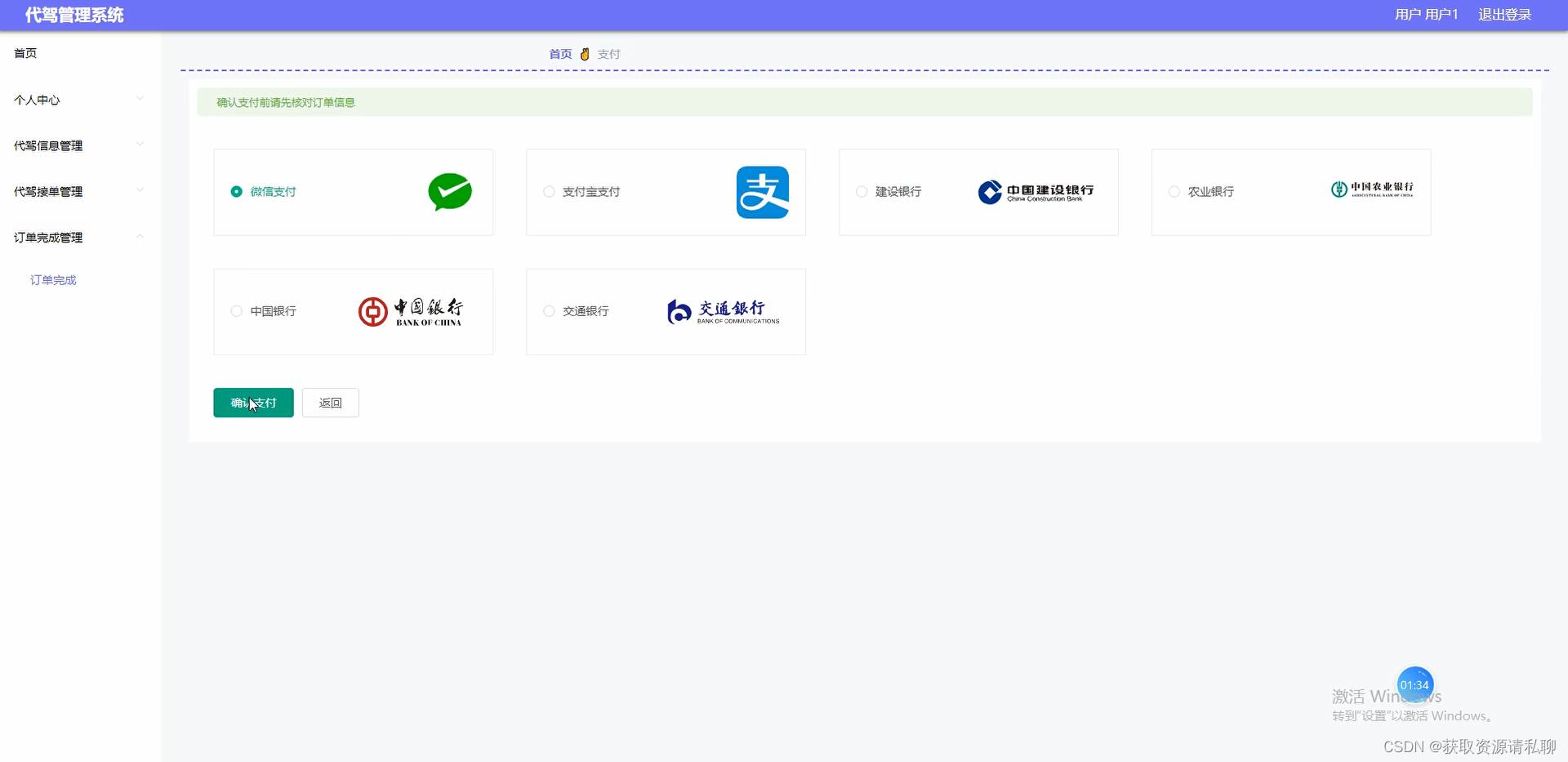The image size is (1568, 762).
Task: Open 首页 in the sidebar menu
Action: pyautogui.click(x=80, y=53)
